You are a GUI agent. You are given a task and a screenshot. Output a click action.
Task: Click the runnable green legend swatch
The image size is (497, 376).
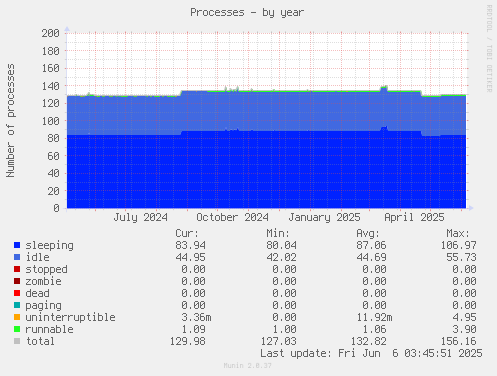point(17,329)
